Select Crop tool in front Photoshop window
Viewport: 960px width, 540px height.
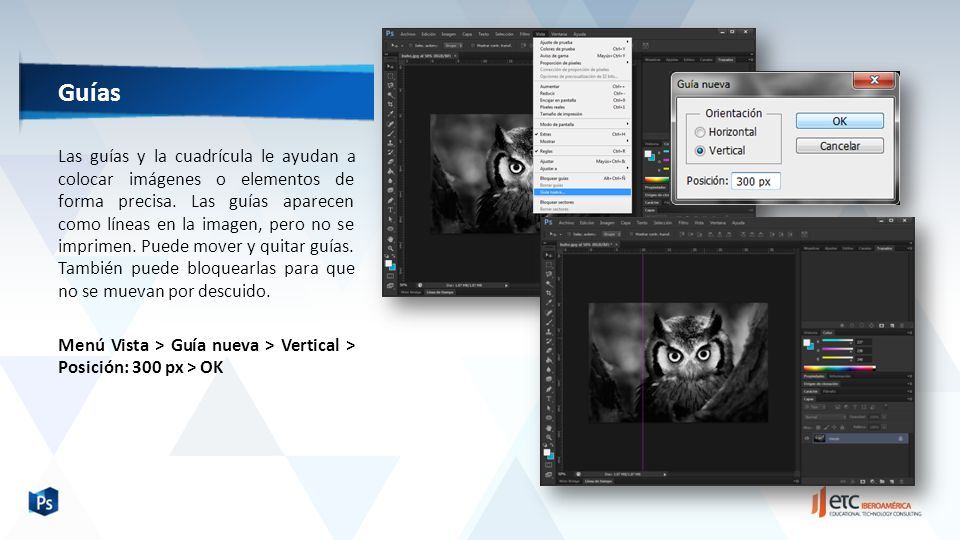(x=549, y=293)
